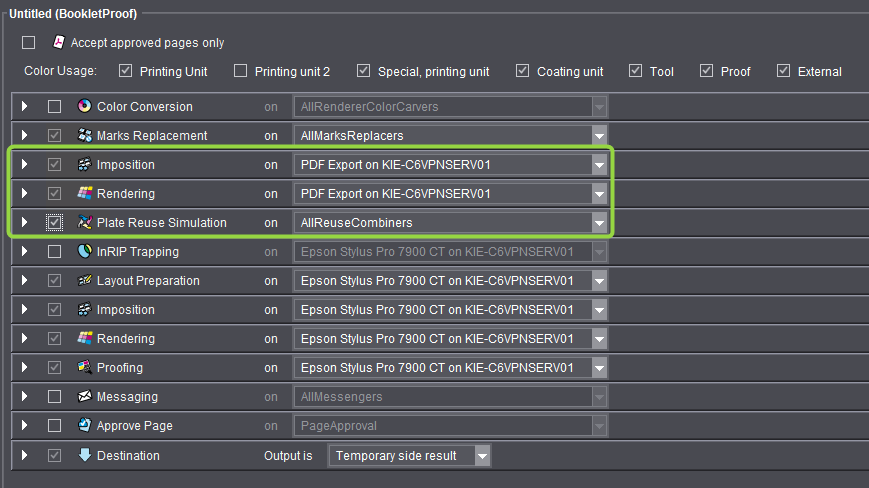Click the InRIP Trapping icon
This screenshot has height=488, width=869.
click(x=84, y=252)
